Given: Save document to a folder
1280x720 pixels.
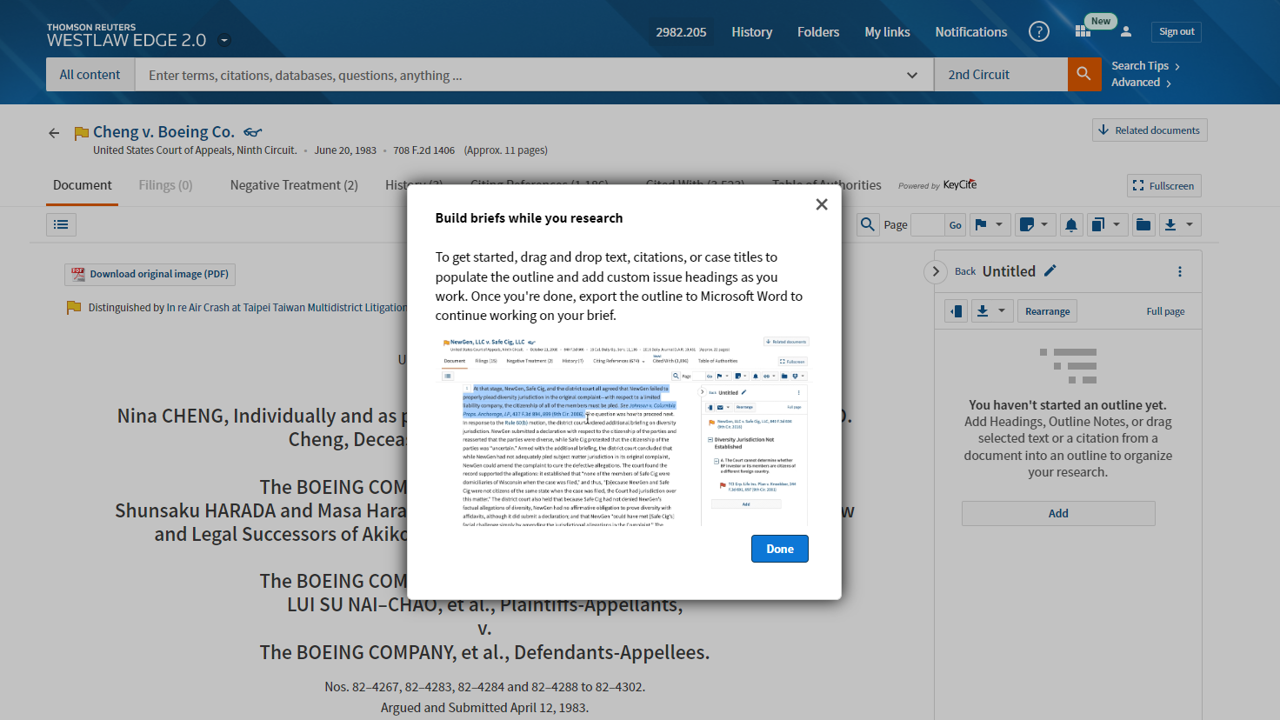Looking at the screenshot, I should coord(1143,224).
